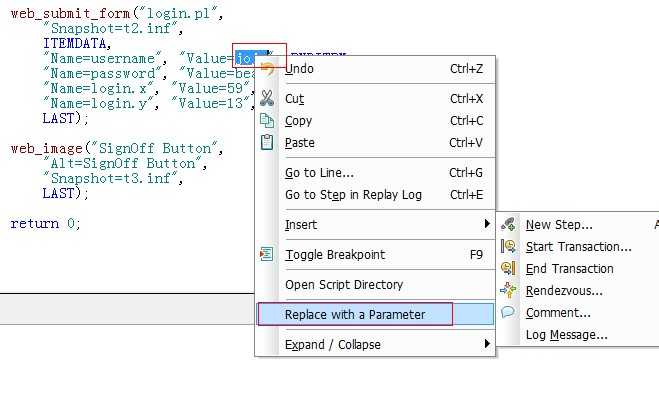Choose Toggle Breakpoint menu entry
Viewport: 659px width, 395px height.
point(375,255)
